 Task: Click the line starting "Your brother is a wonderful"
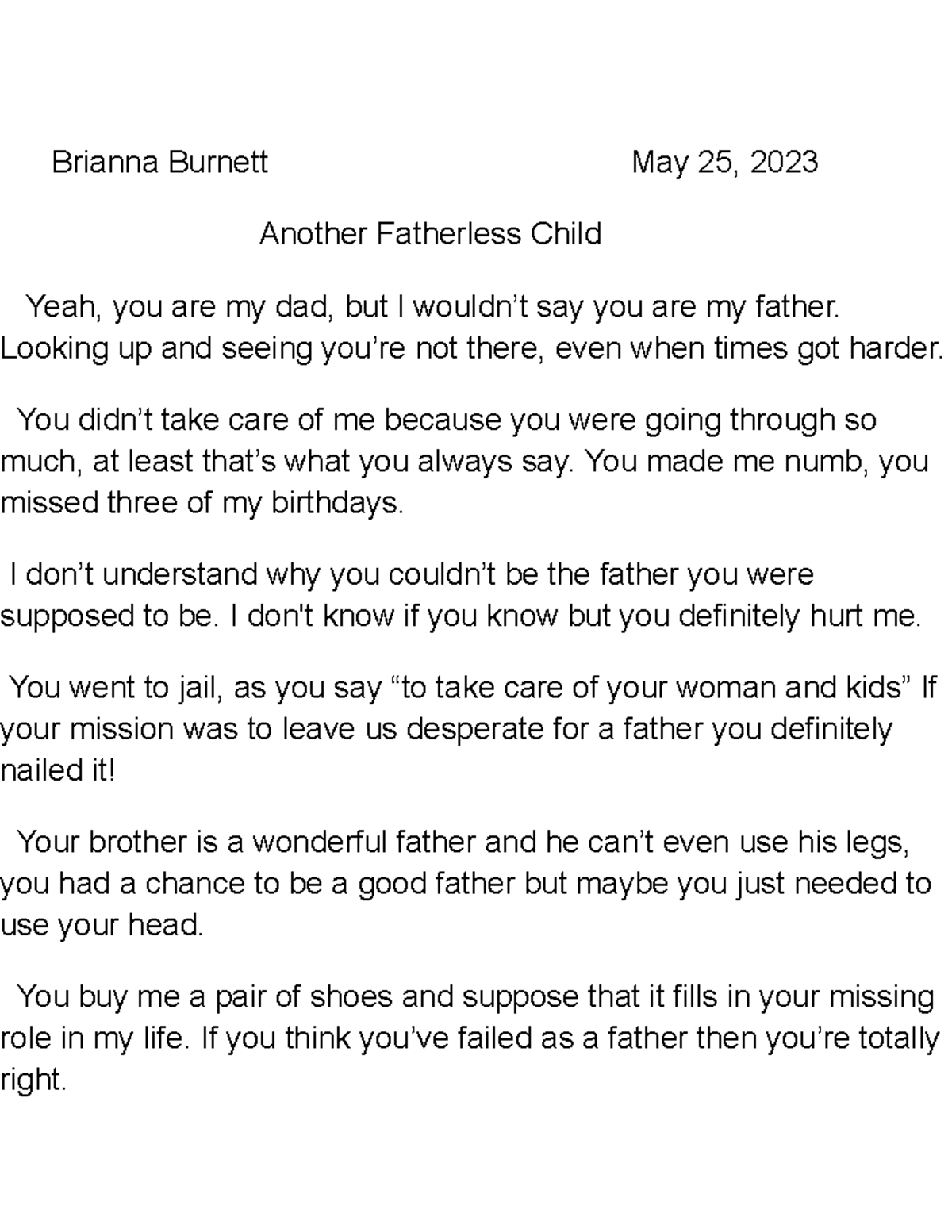(462, 842)
